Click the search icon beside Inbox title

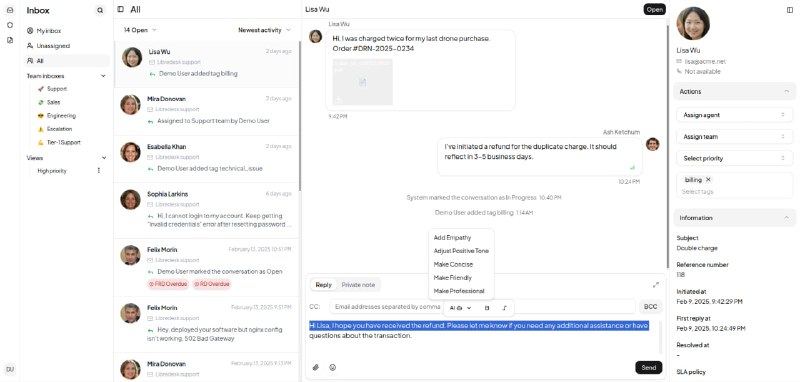pos(100,10)
